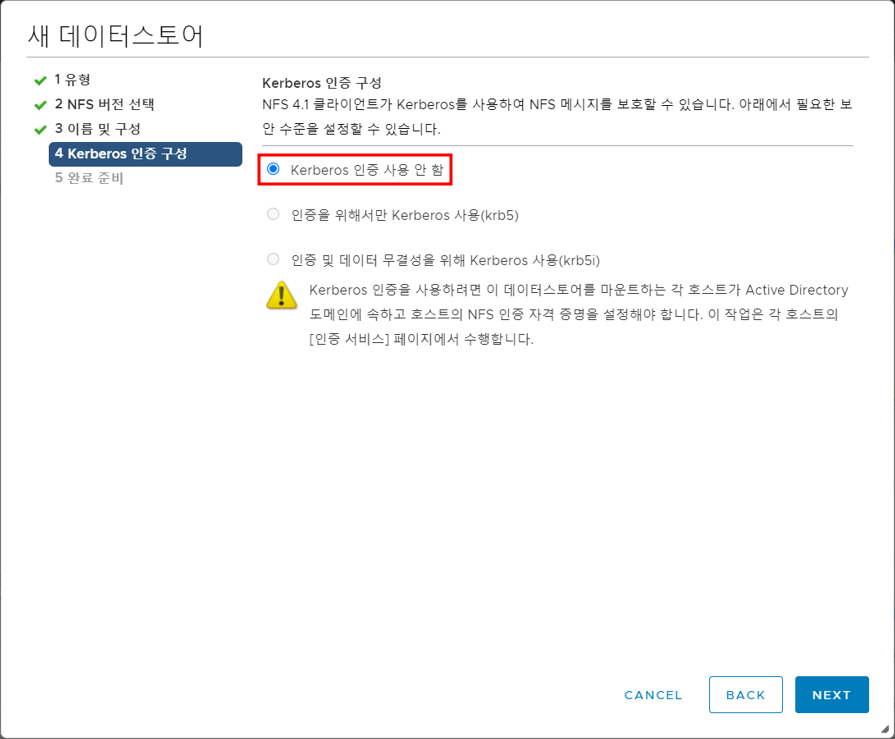
Task: Click green checkmark beside '3 이름 및 구성'
Action: pos(40,130)
